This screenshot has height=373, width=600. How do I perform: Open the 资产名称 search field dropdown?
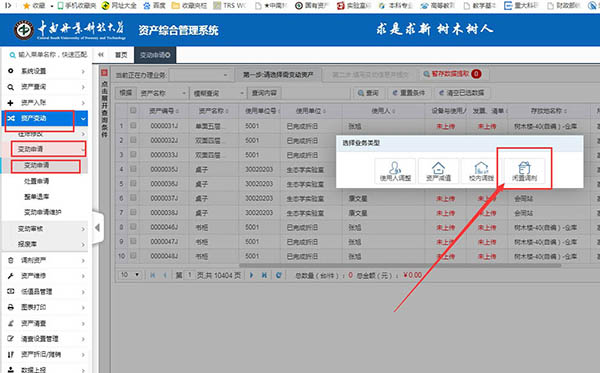point(163,93)
